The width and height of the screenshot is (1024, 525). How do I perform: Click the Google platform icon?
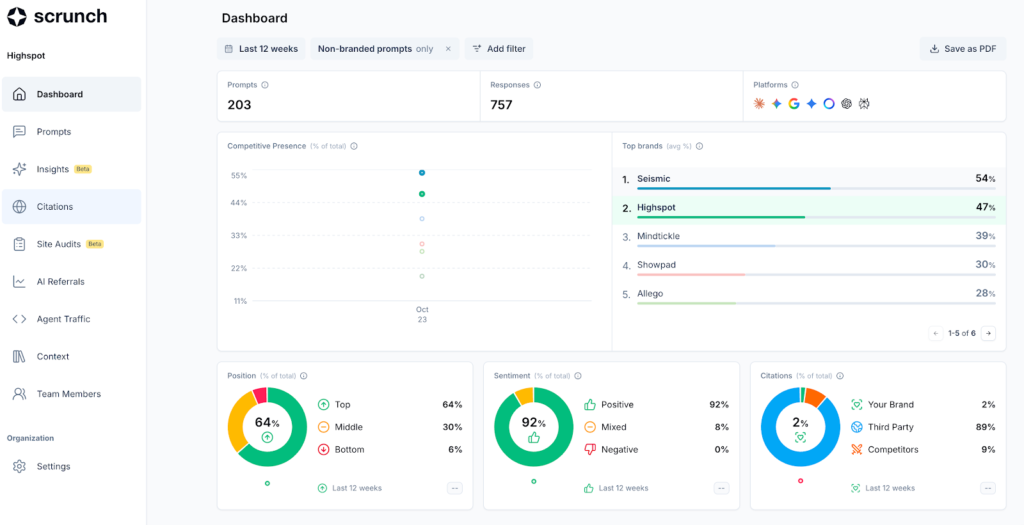pyautogui.click(x=794, y=104)
